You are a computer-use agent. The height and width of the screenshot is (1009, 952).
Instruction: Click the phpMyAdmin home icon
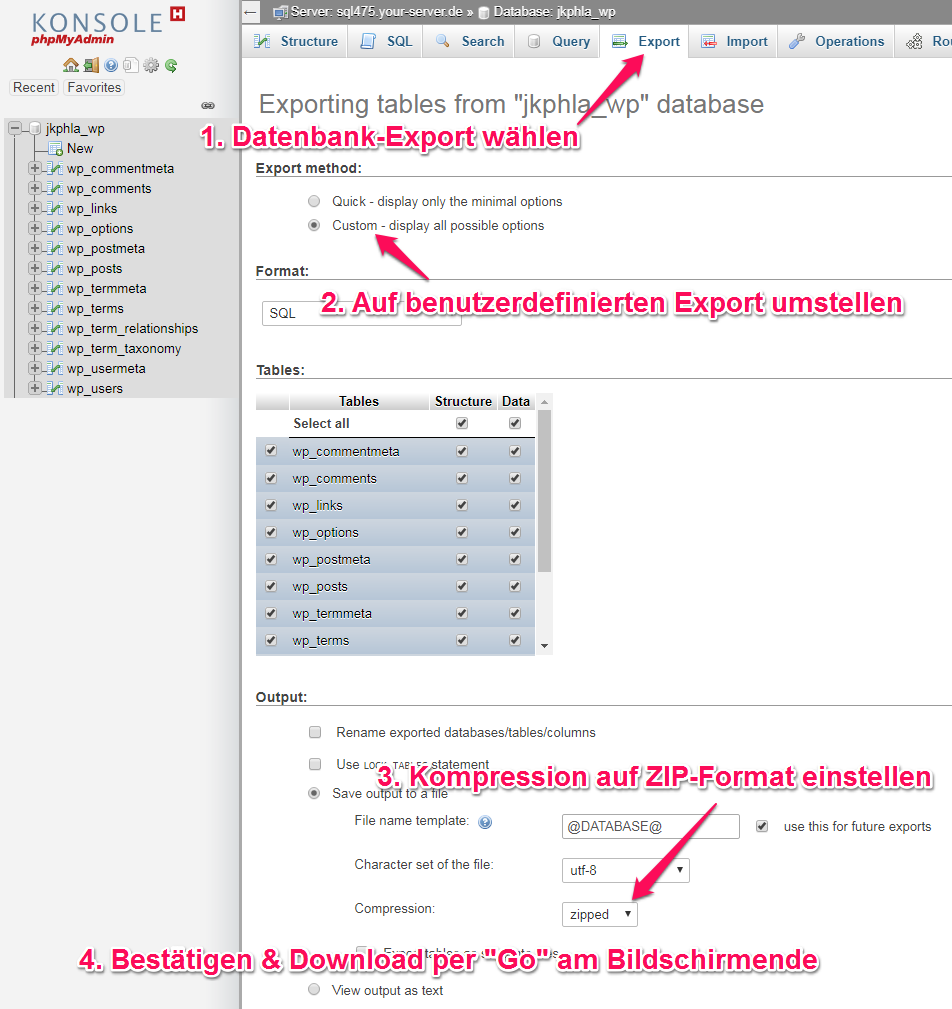[70, 64]
